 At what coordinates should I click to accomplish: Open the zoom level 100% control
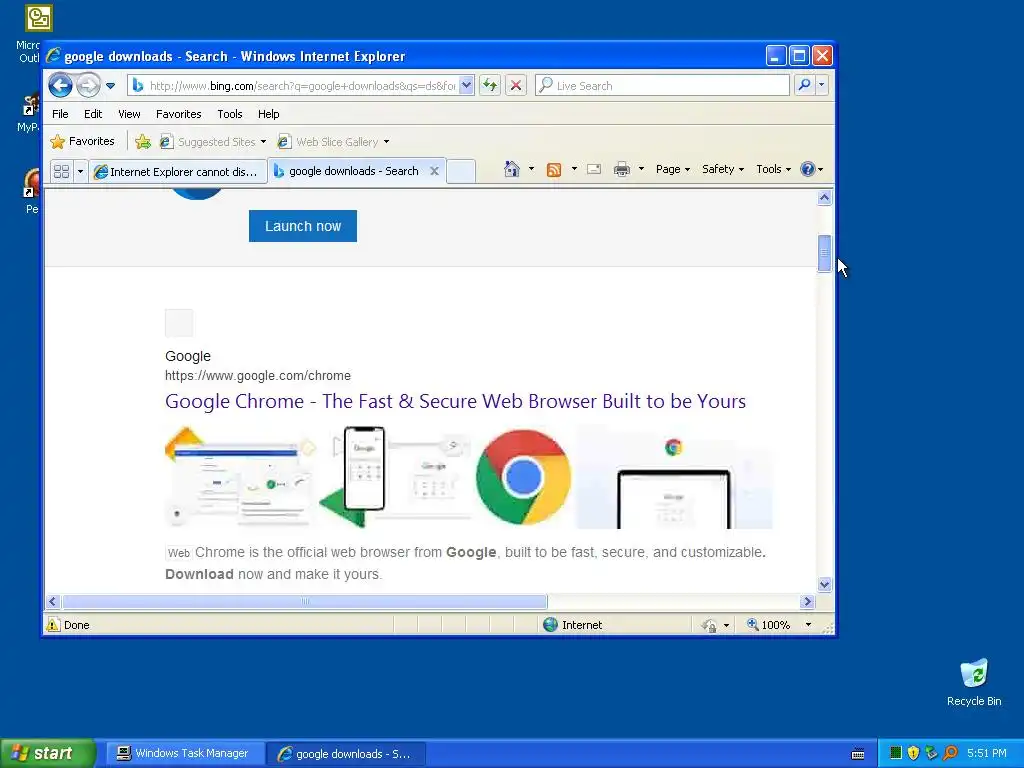coord(769,624)
